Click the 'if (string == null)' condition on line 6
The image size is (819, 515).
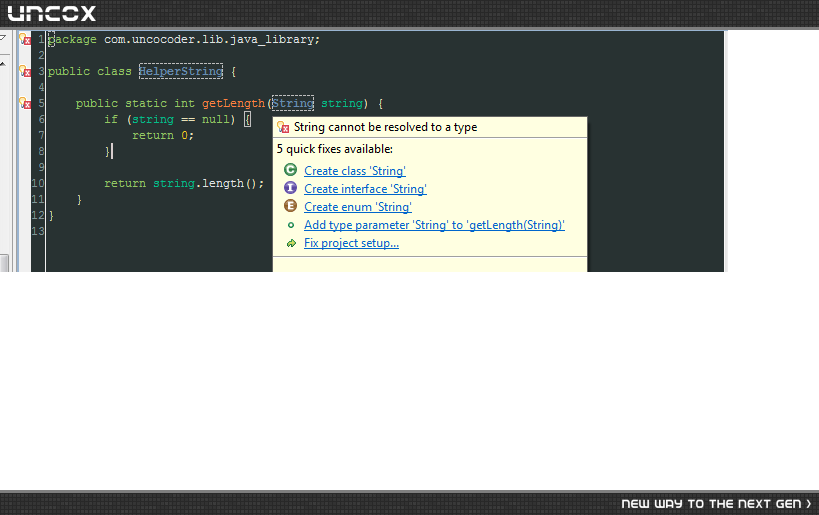point(170,120)
